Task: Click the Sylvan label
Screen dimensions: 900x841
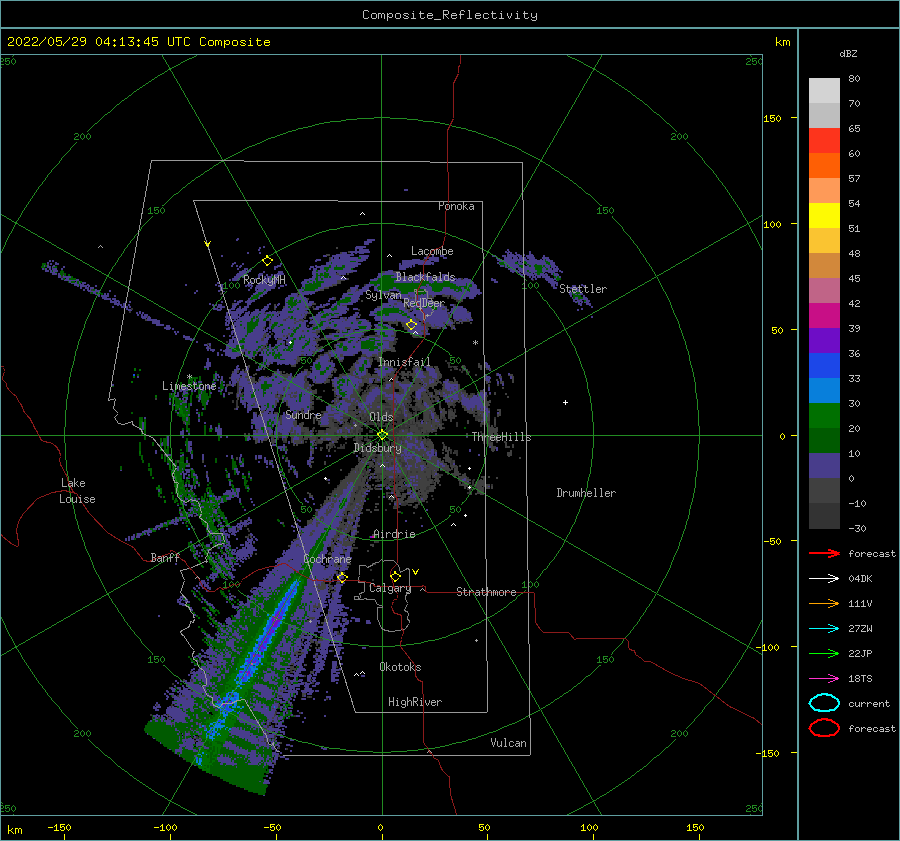Action: tap(383, 295)
